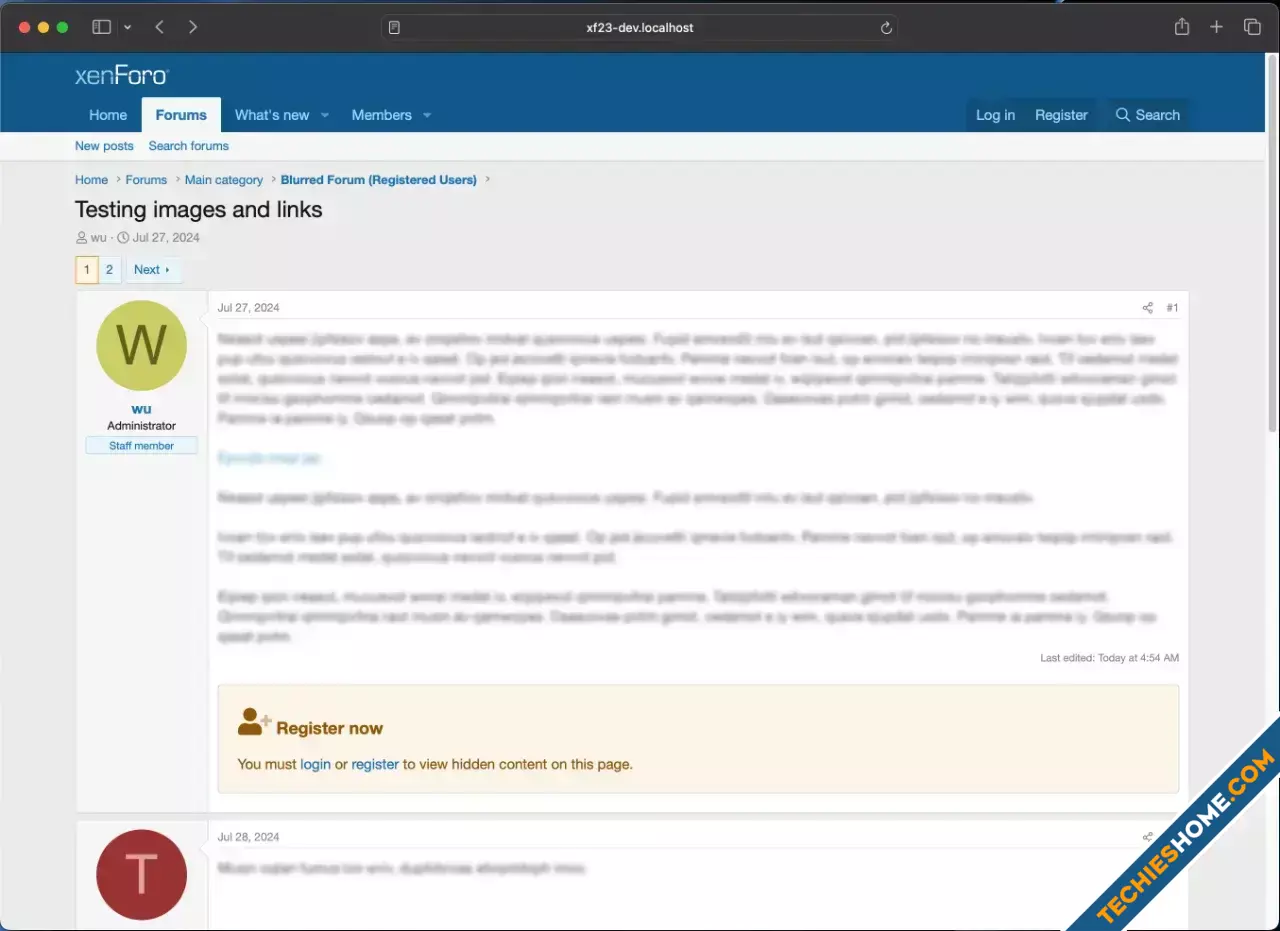The image size is (1280, 931).
Task: Click the Next page button
Action: (x=153, y=270)
